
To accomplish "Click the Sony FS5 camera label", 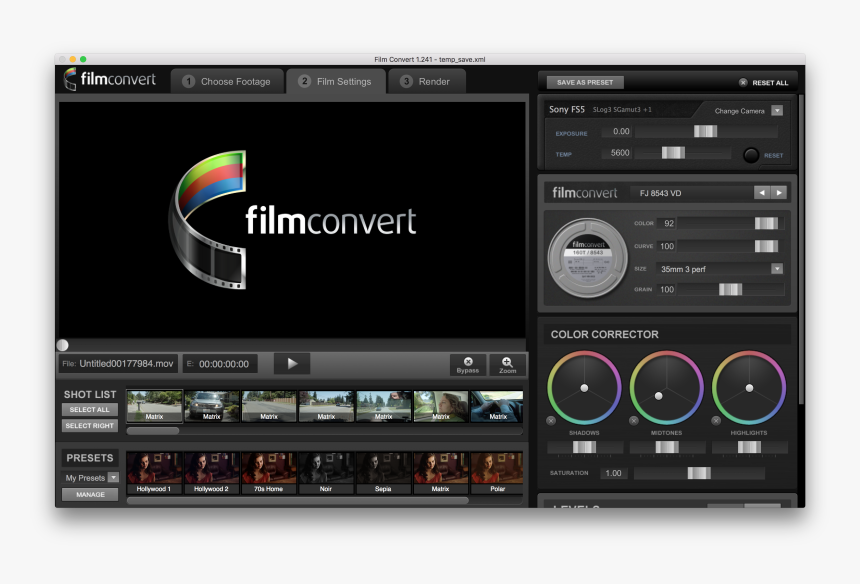I will tap(567, 109).
